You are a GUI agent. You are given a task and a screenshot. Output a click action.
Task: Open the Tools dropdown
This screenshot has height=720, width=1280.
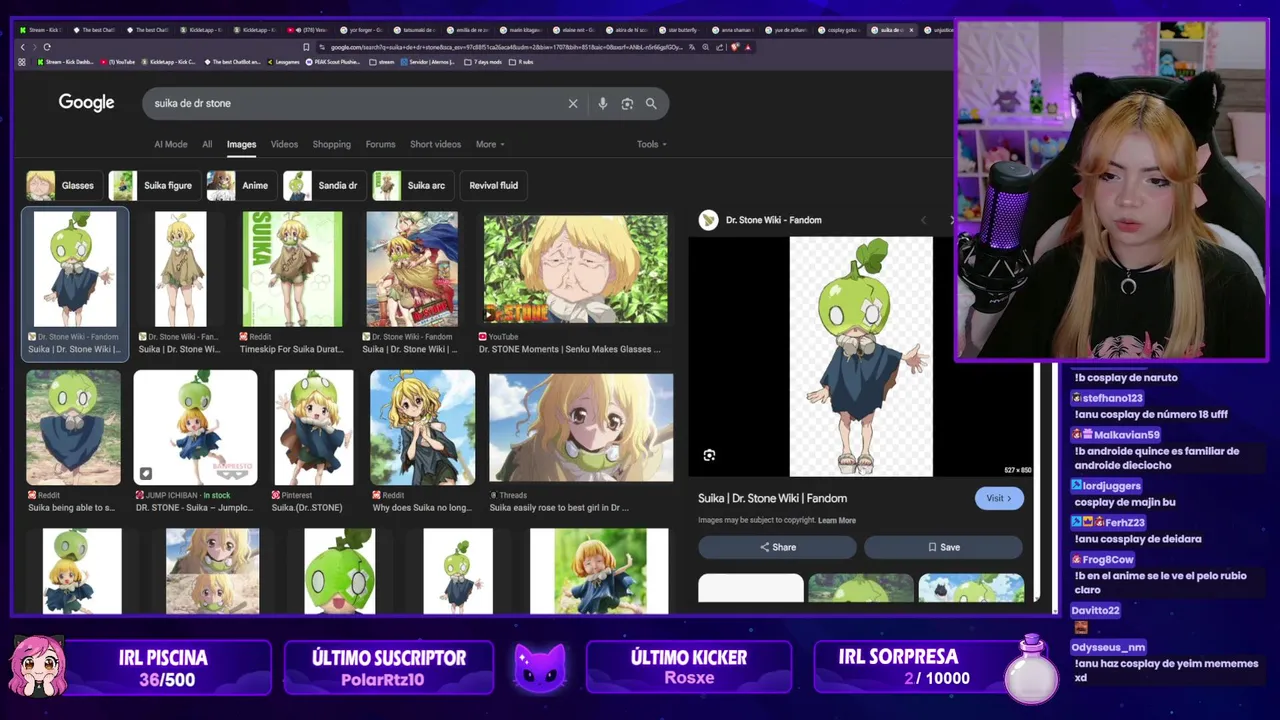[x=652, y=144]
